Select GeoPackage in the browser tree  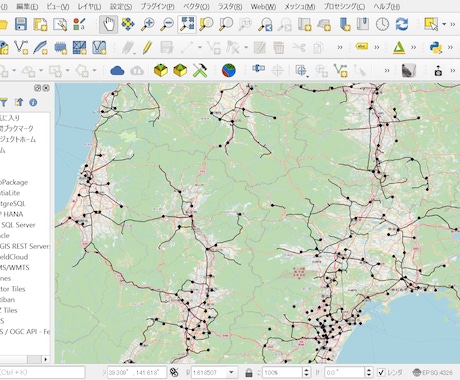pyautogui.click(x=14, y=182)
